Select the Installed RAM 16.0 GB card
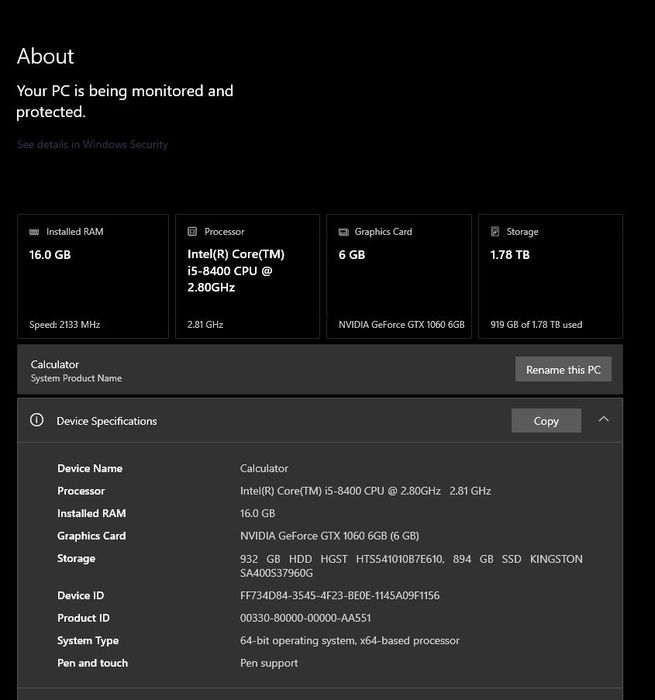The height and width of the screenshot is (700, 655). click(93, 276)
